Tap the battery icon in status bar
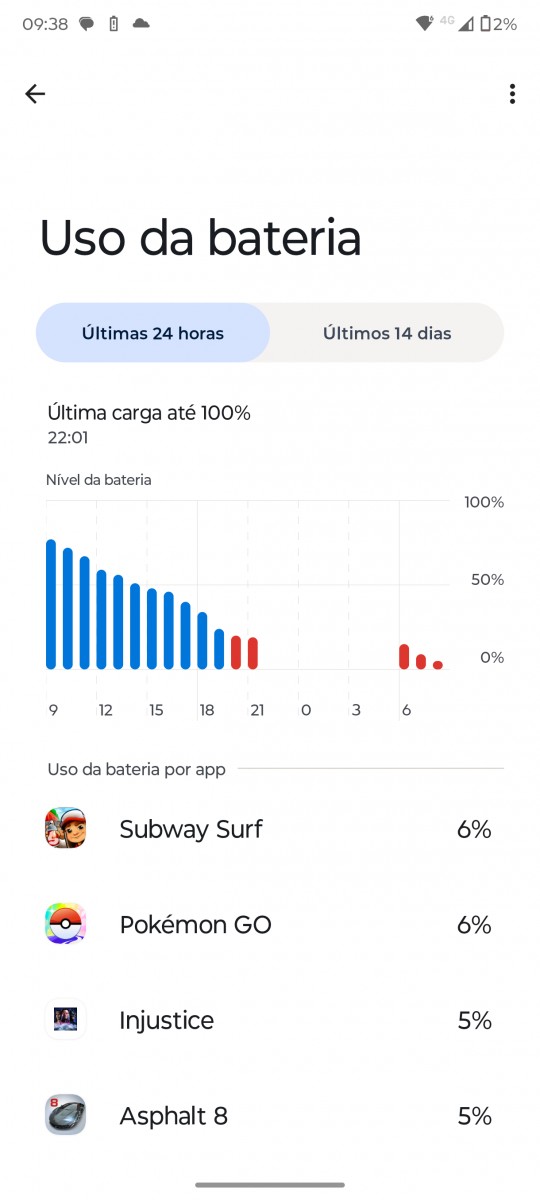Image resolution: width=540 pixels, height=1200 pixels. [486, 24]
